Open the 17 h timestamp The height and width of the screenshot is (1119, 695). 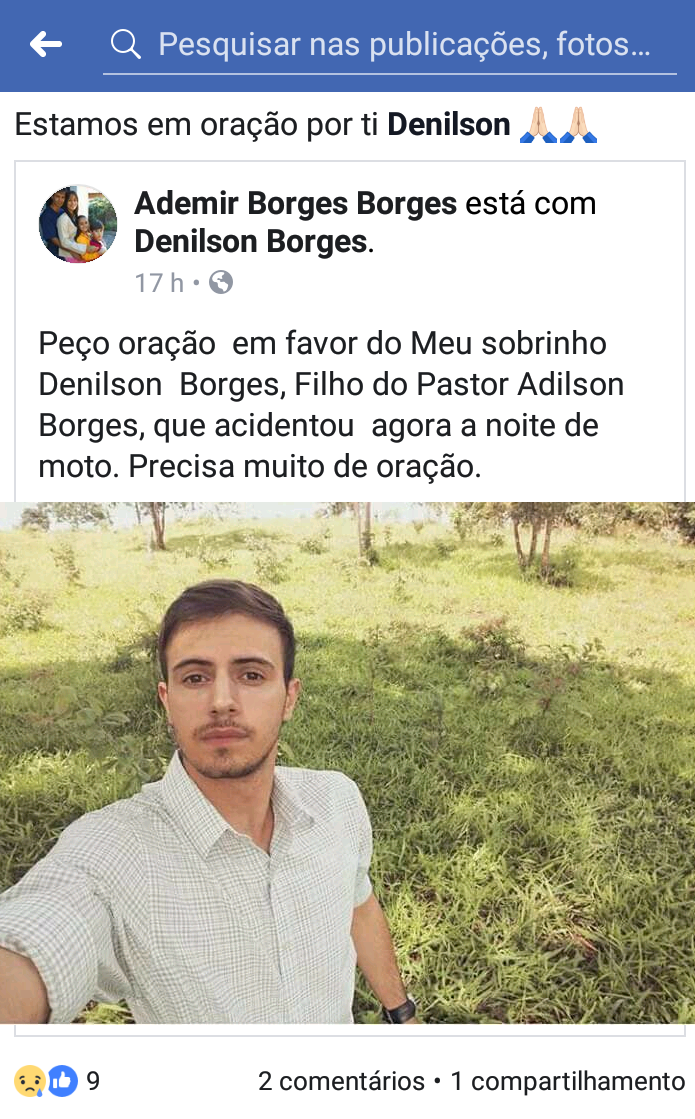(x=159, y=283)
